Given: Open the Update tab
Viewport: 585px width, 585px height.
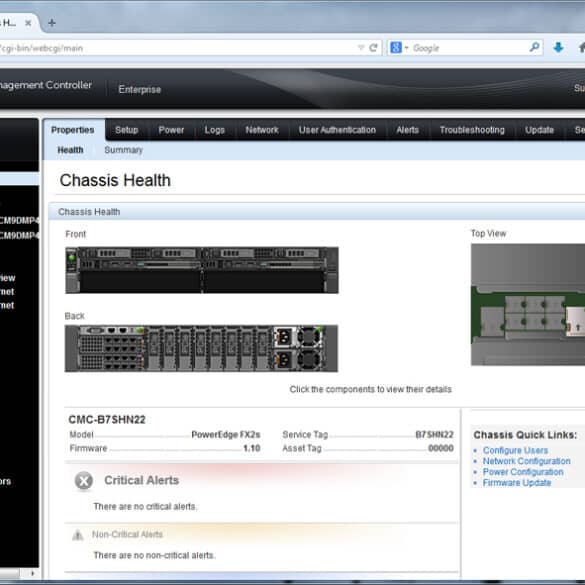Looking at the screenshot, I should [539, 130].
